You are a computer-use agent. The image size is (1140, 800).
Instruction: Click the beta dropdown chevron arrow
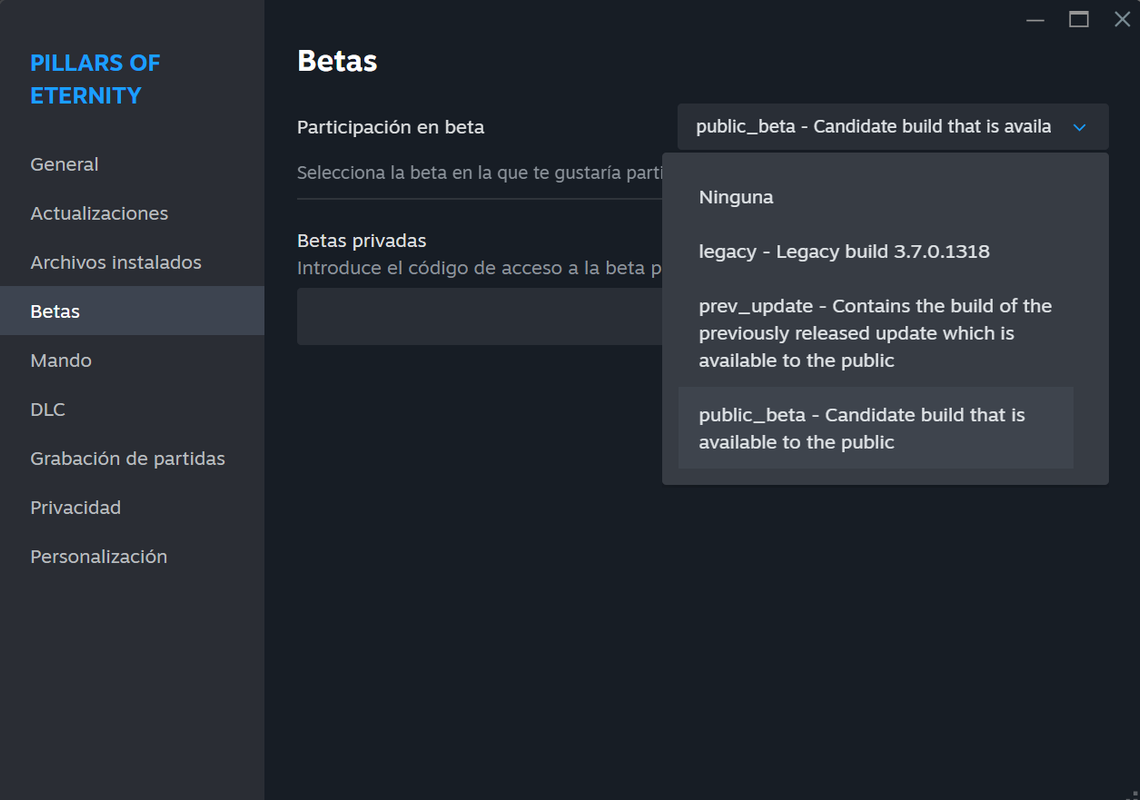tap(1079, 127)
